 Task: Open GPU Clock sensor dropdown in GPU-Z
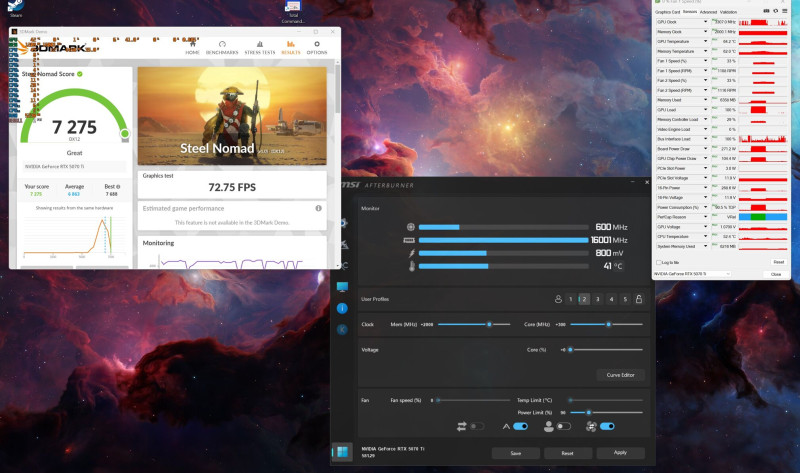[x=705, y=22]
